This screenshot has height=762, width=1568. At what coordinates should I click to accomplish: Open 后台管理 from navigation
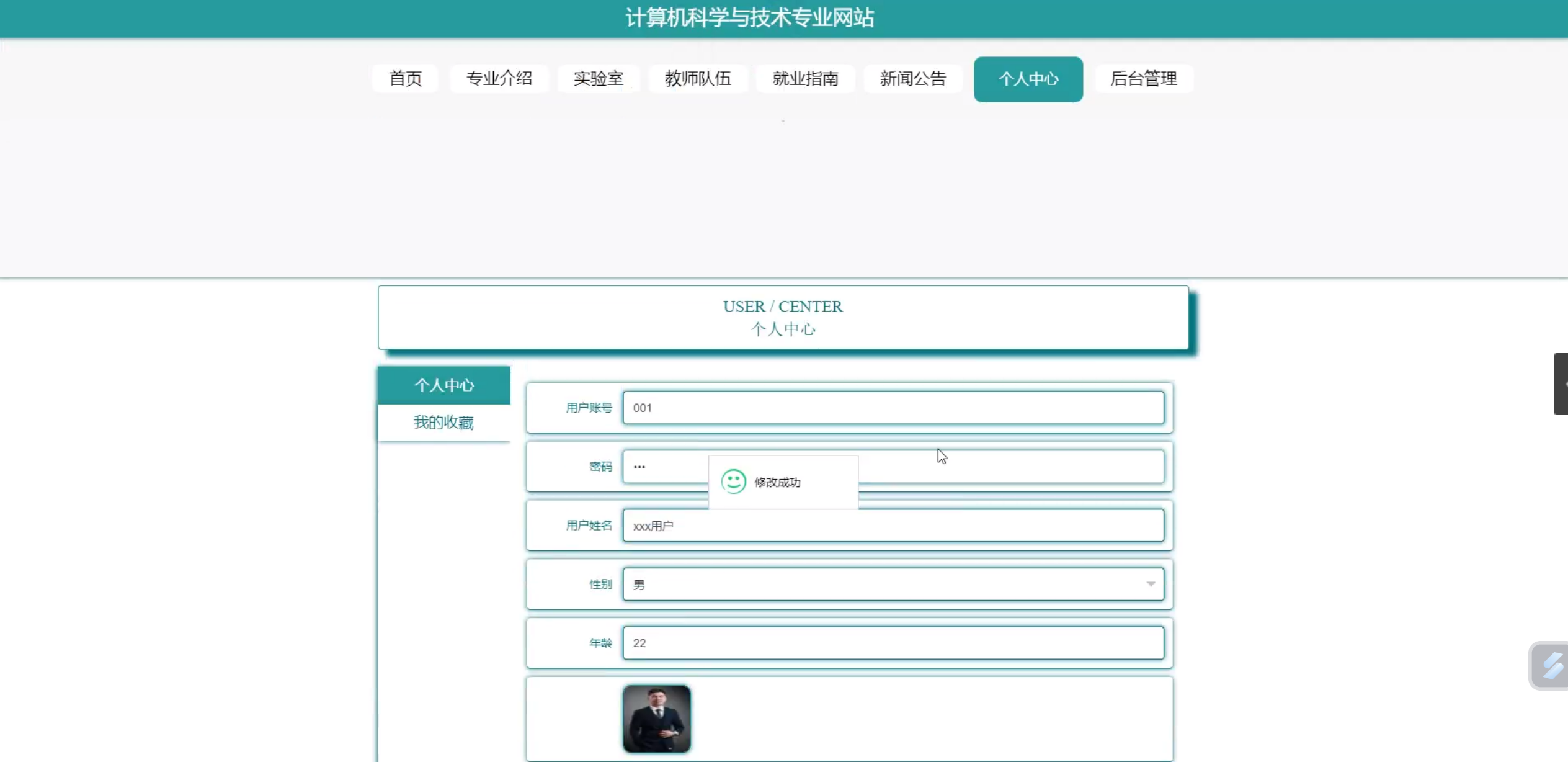[x=1143, y=79]
